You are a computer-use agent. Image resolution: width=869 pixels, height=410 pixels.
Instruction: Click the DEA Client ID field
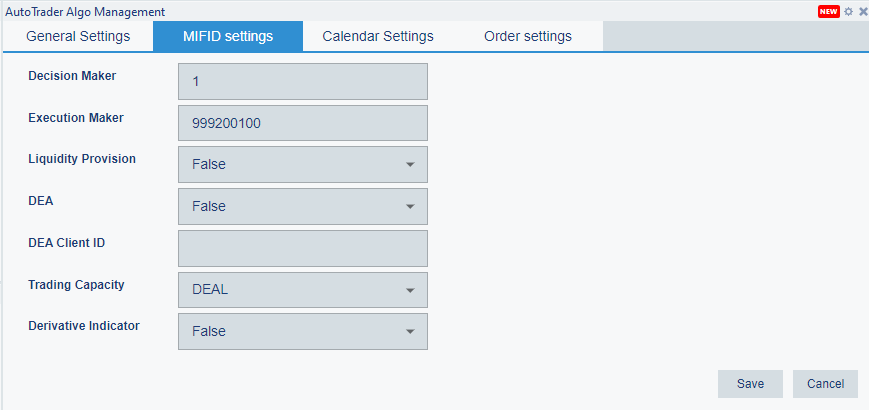tap(302, 248)
